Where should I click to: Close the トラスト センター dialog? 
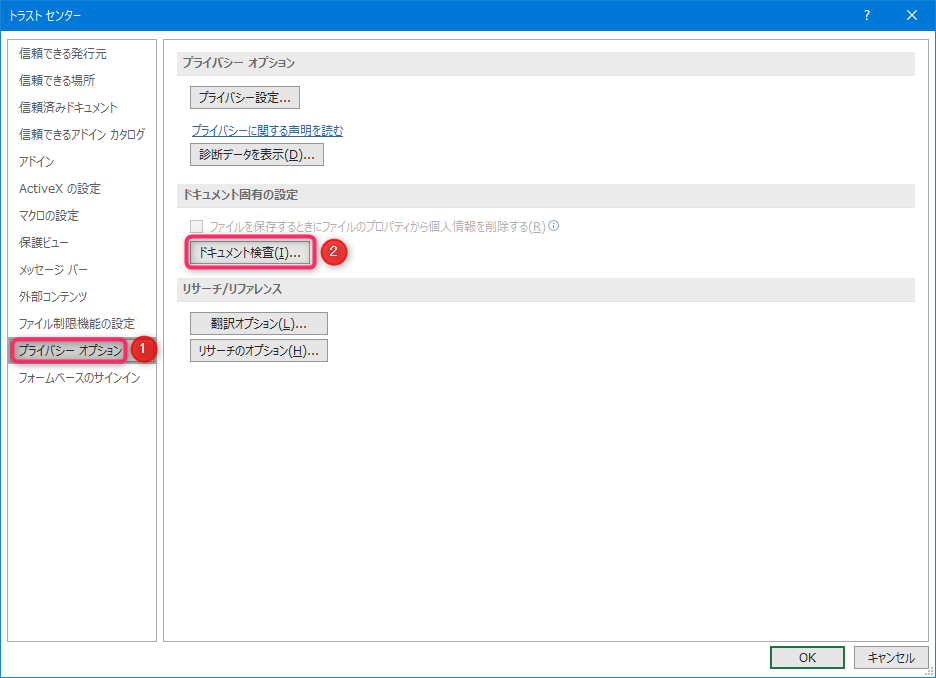912,16
